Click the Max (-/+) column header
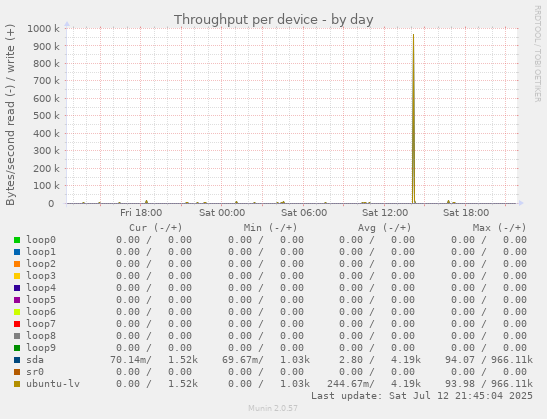Image resolution: width=547 pixels, height=419 pixels. [x=499, y=228]
